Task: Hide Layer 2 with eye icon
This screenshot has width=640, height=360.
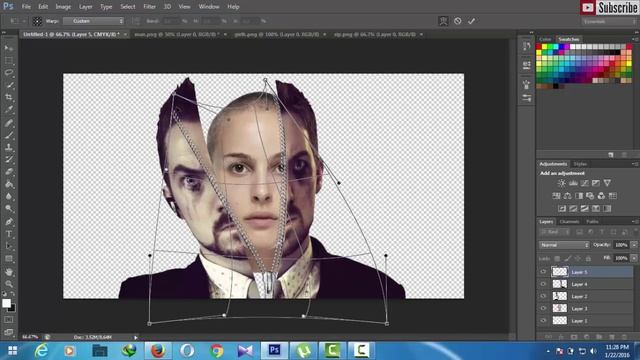Action: coord(543,296)
